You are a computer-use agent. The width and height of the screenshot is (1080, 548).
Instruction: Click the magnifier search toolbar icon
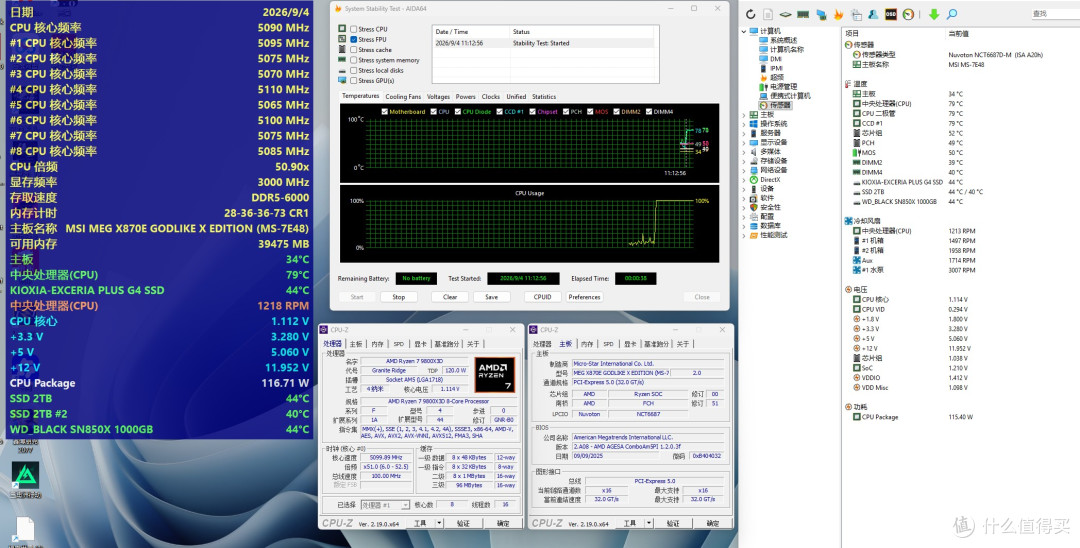pyautogui.click(x=952, y=14)
